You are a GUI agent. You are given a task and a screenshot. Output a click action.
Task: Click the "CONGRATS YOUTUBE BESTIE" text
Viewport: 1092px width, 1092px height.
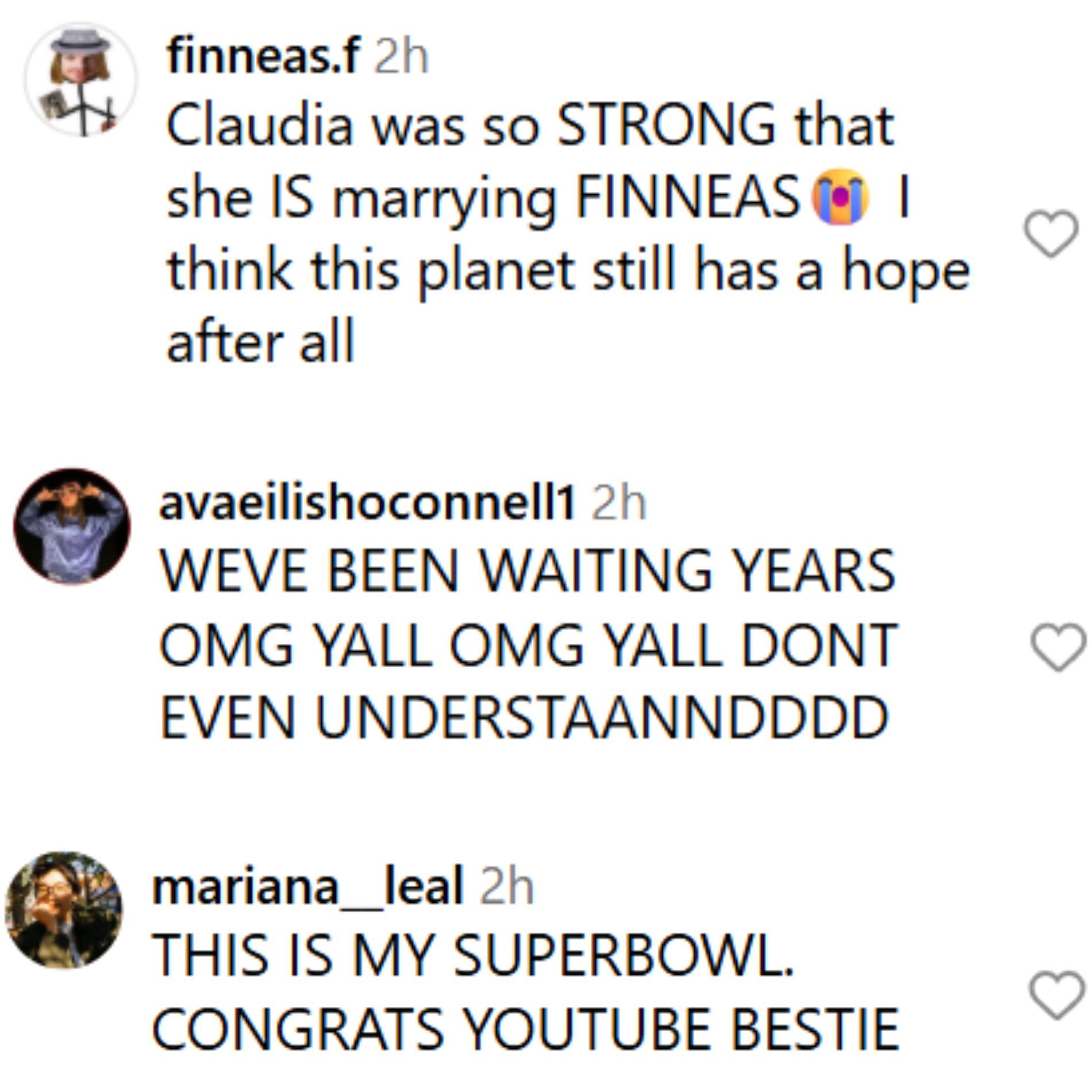point(525,1029)
